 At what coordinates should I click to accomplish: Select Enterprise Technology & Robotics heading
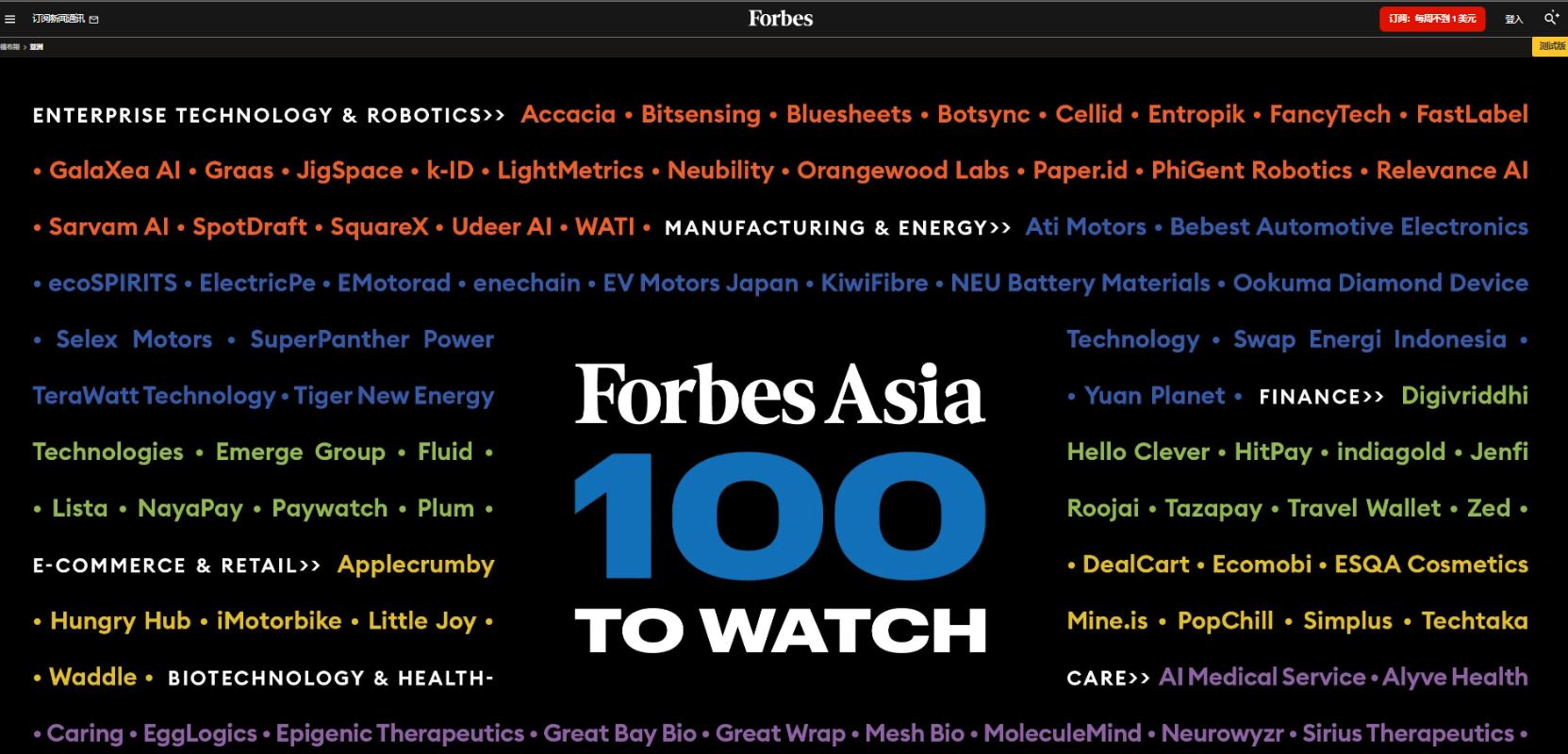(268, 115)
